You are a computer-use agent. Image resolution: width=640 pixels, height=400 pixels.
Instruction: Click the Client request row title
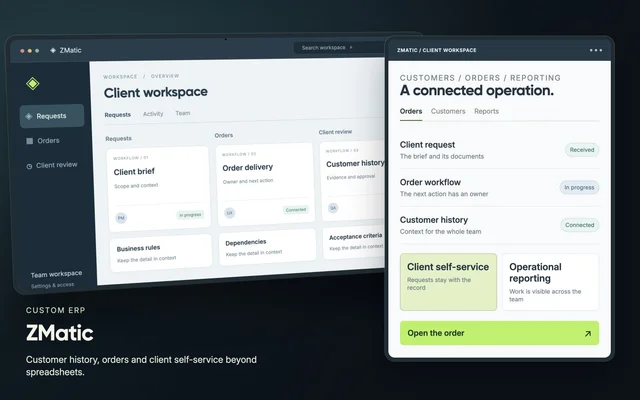point(427,145)
